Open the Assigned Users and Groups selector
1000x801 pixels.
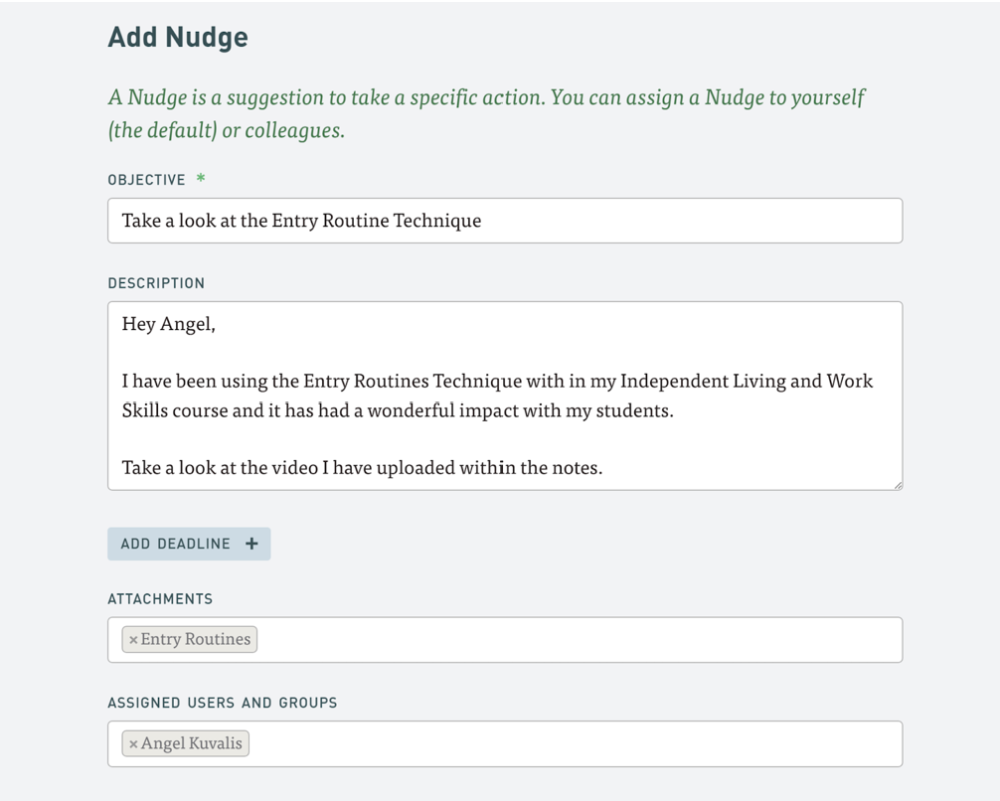[x=580, y=744]
